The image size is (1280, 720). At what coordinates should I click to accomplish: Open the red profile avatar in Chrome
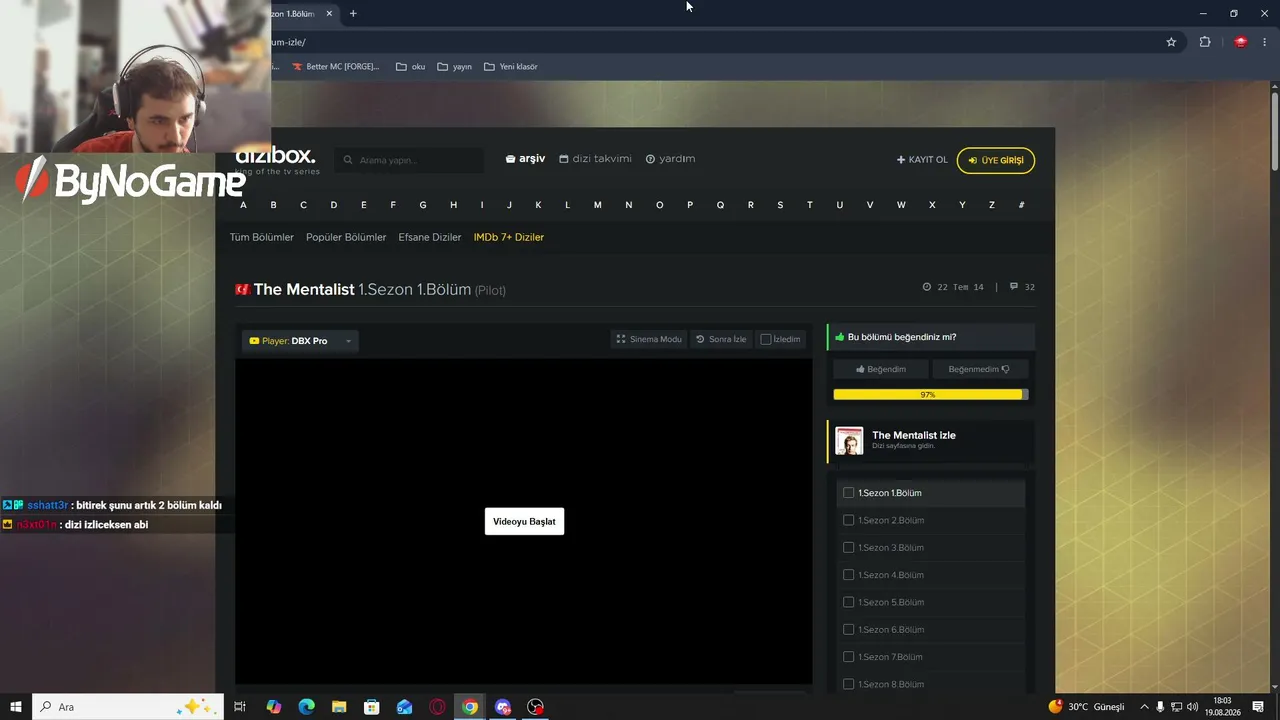(x=1240, y=42)
